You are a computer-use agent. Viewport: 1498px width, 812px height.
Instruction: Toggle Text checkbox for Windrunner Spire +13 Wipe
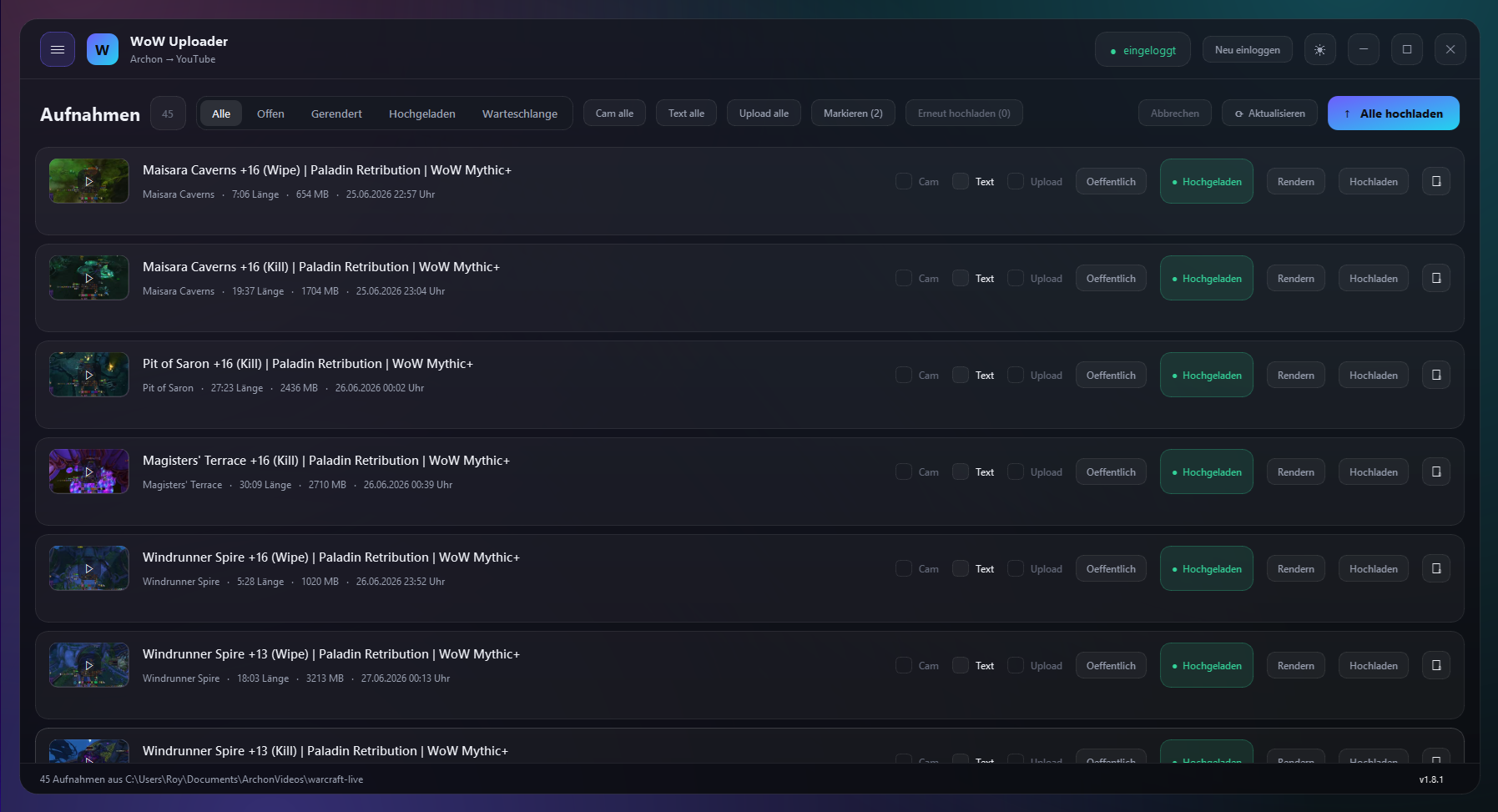point(961,665)
